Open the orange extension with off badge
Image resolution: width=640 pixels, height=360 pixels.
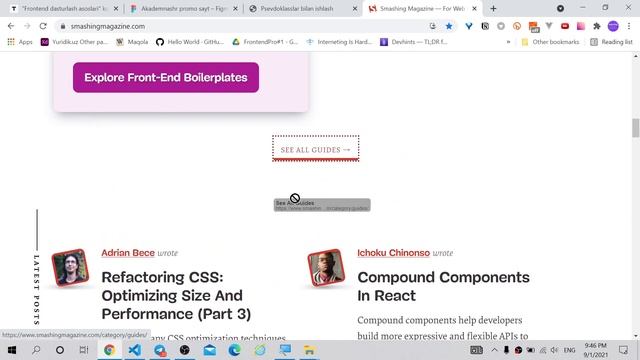533,27
